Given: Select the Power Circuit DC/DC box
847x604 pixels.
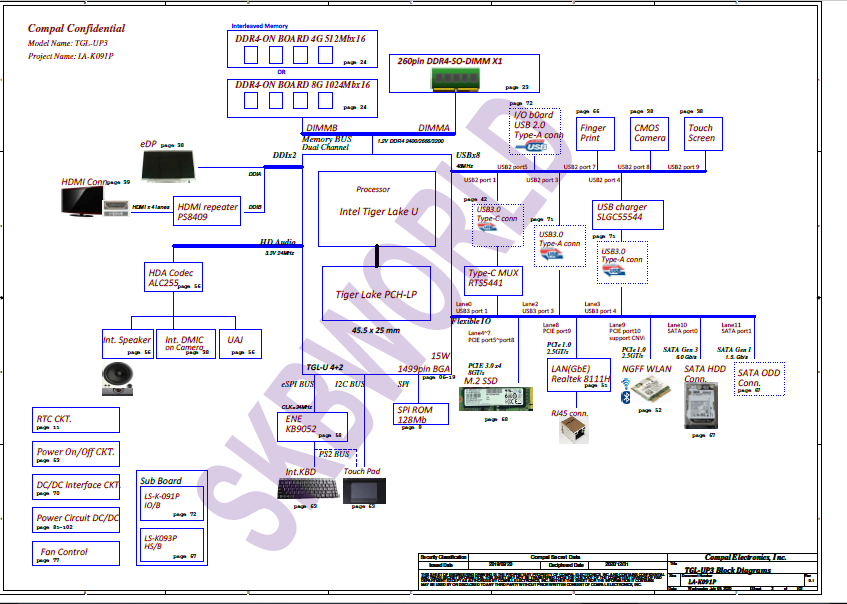Looking at the screenshot, I should pos(76,520).
